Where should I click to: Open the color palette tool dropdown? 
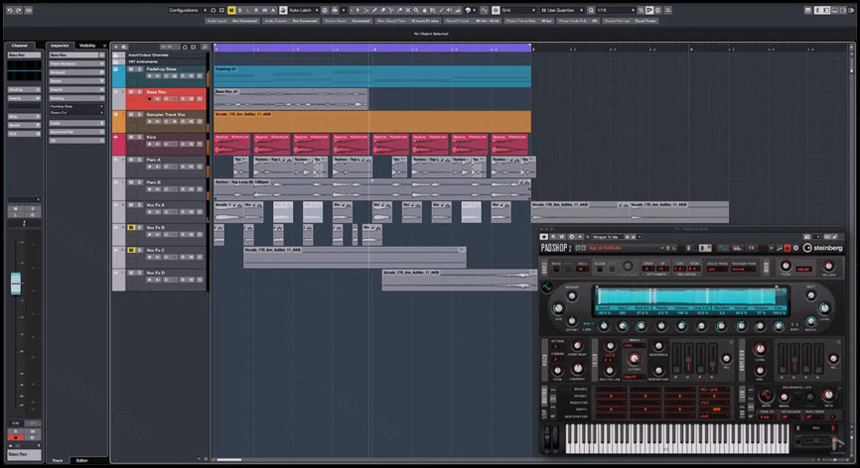[471, 10]
